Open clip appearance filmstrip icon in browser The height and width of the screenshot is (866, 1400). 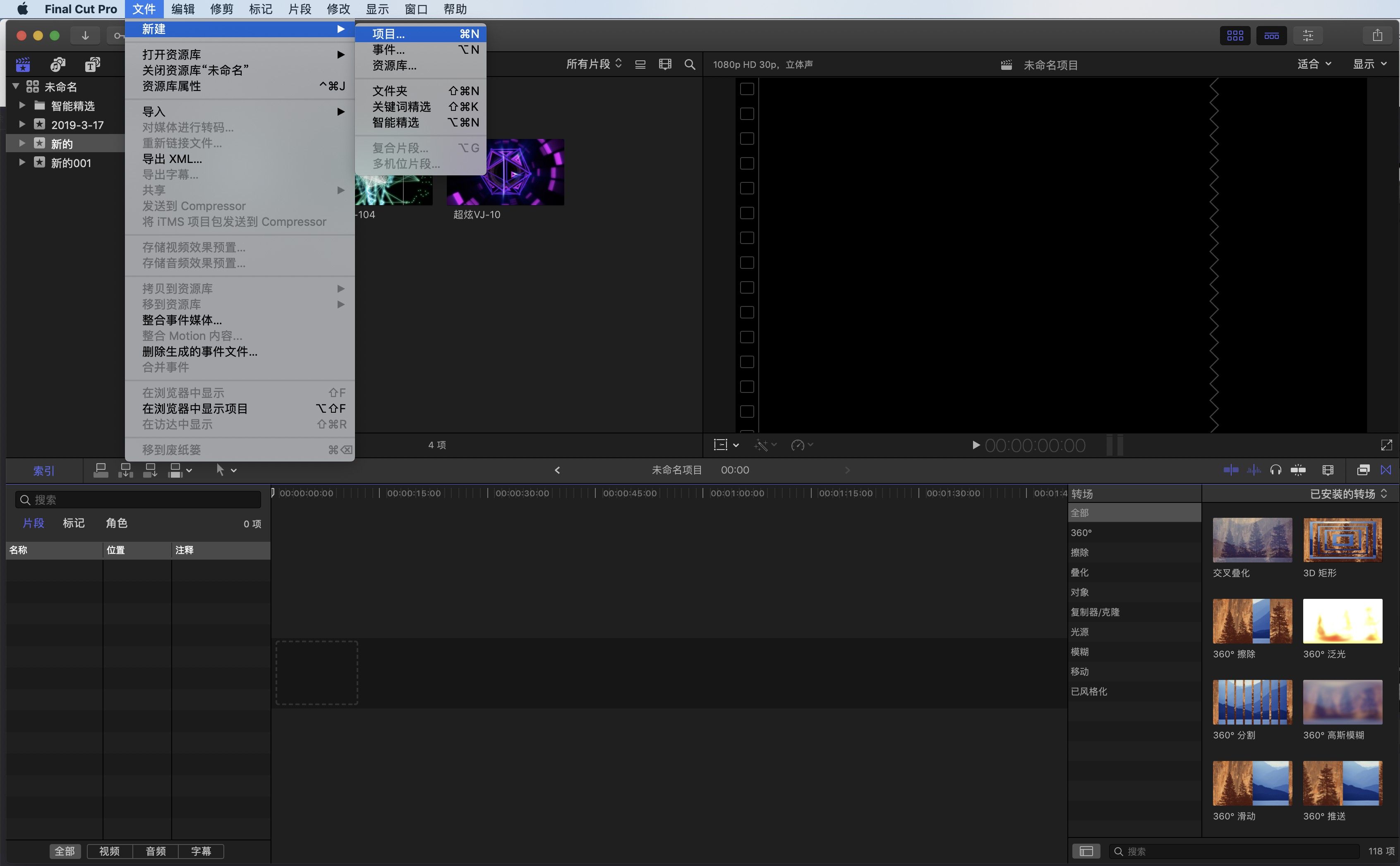665,64
